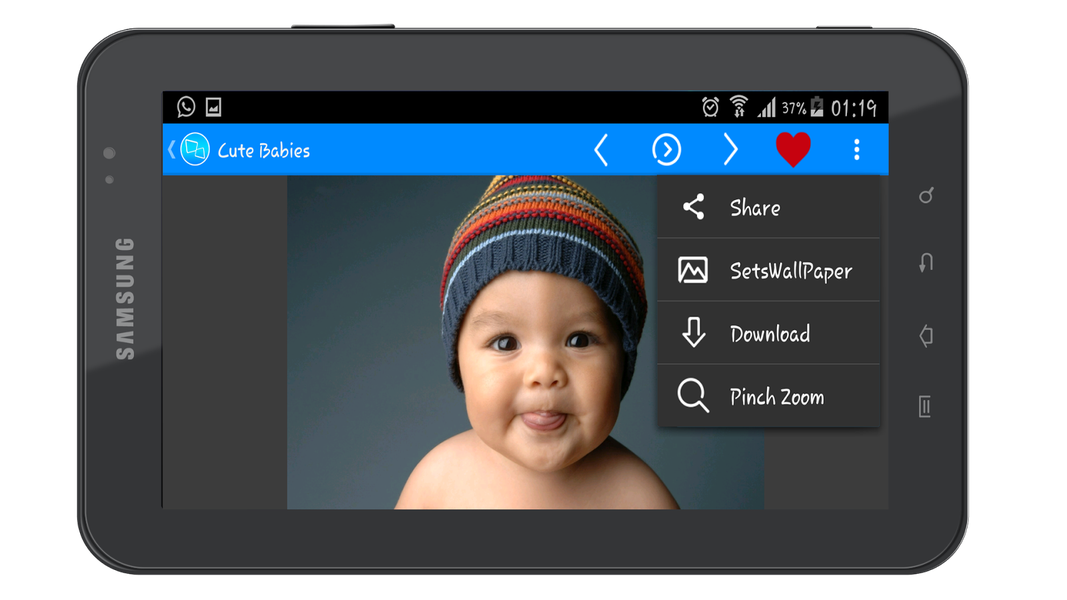Image resolution: width=1067 pixels, height=600 pixels.
Task: Toggle the red heart favorite
Action: [x=793, y=150]
